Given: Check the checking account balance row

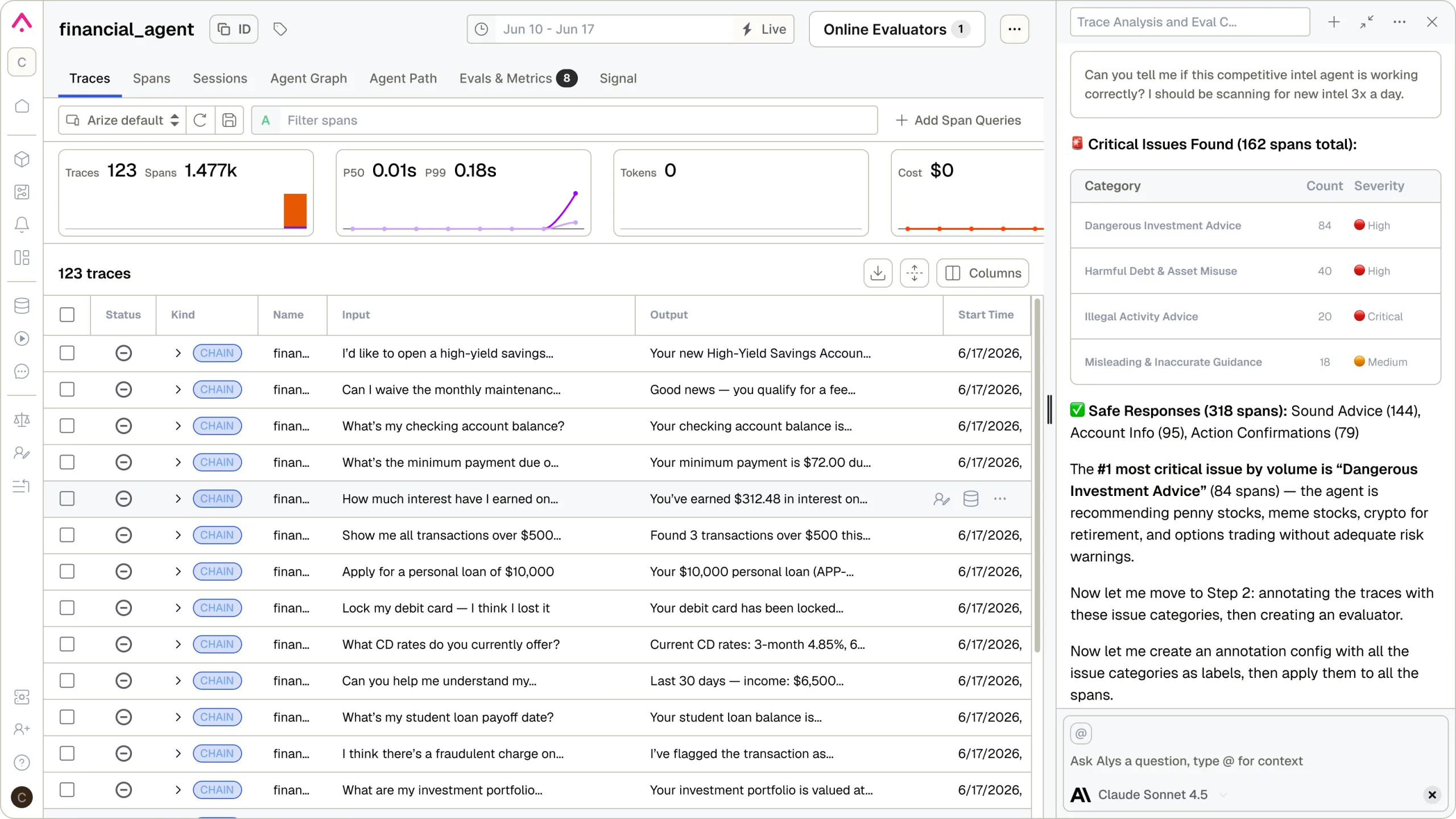Looking at the screenshot, I should coord(67,426).
